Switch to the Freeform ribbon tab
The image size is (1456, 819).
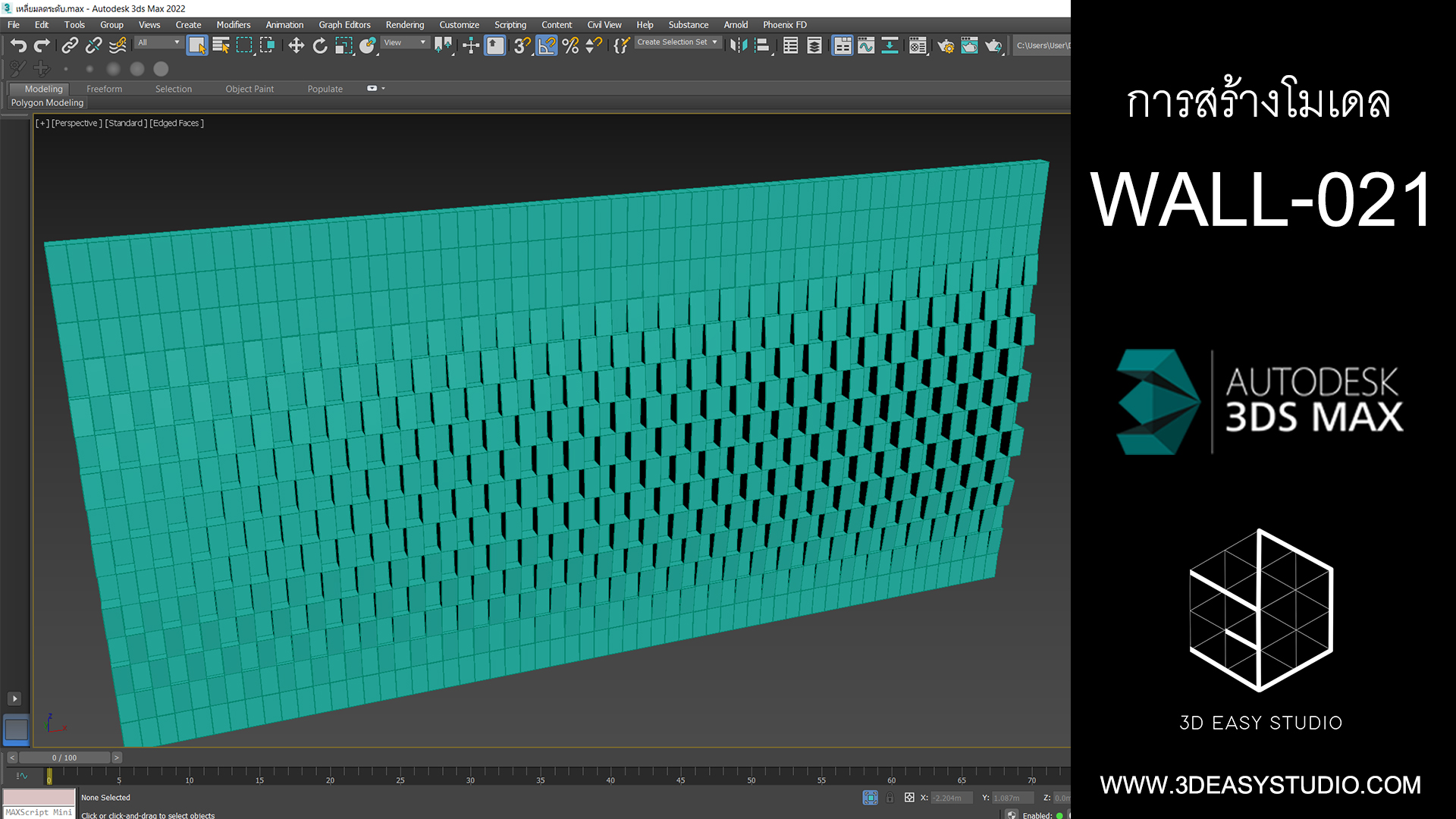[x=104, y=89]
